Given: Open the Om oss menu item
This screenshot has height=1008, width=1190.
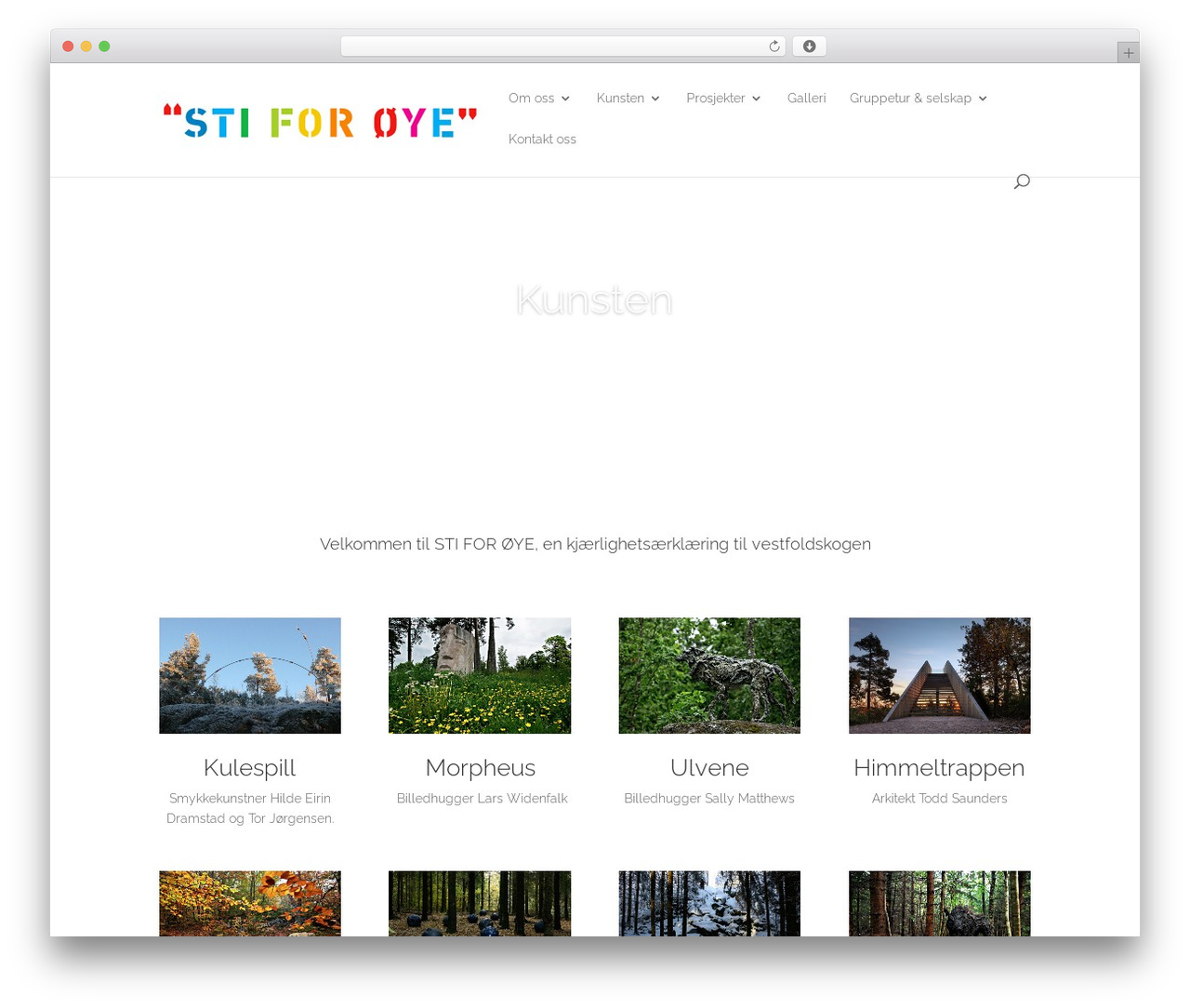Looking at the screenshot, I should click(x=531, y=98).
